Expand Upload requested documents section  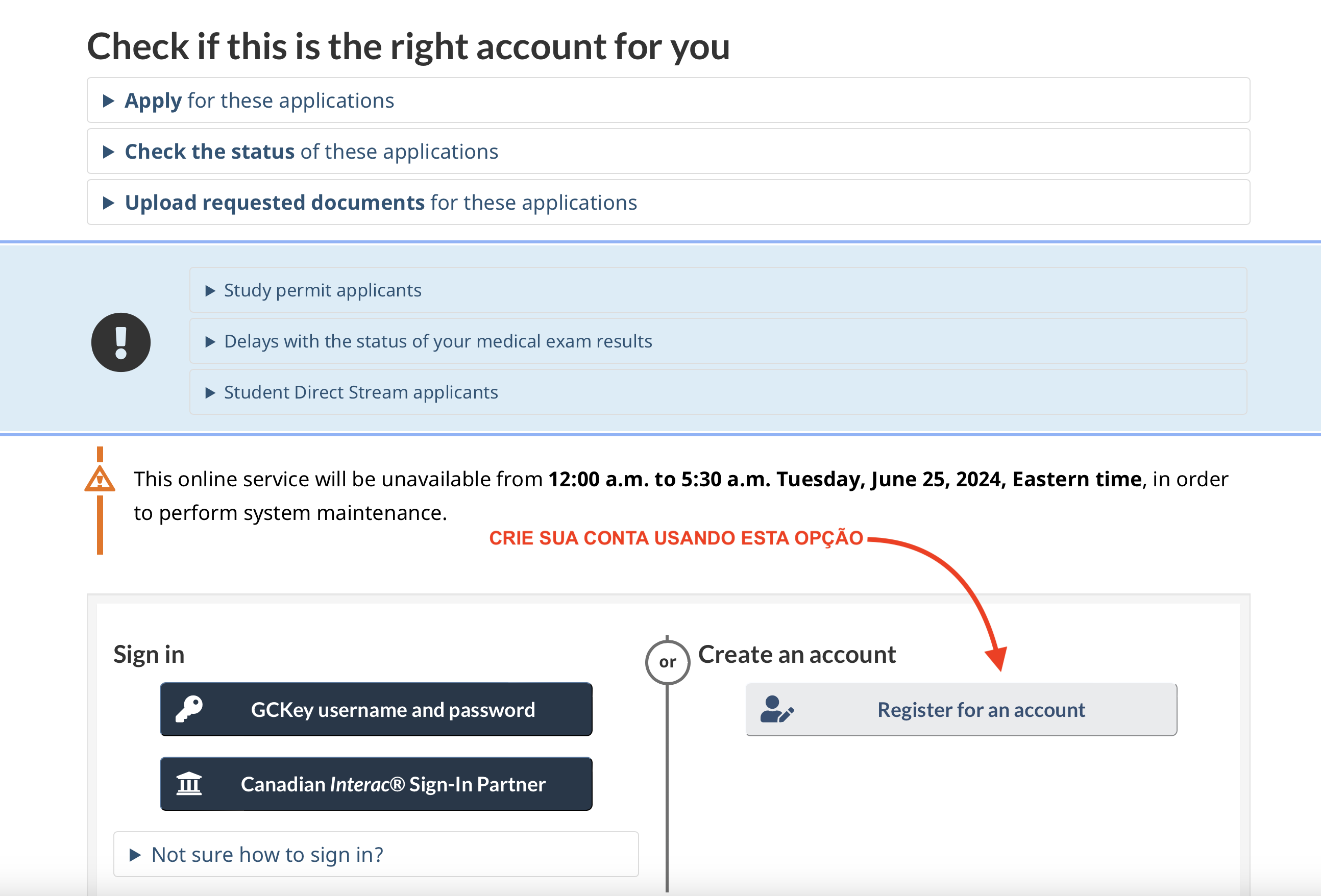pyautogui.click(x=668, y=202)
